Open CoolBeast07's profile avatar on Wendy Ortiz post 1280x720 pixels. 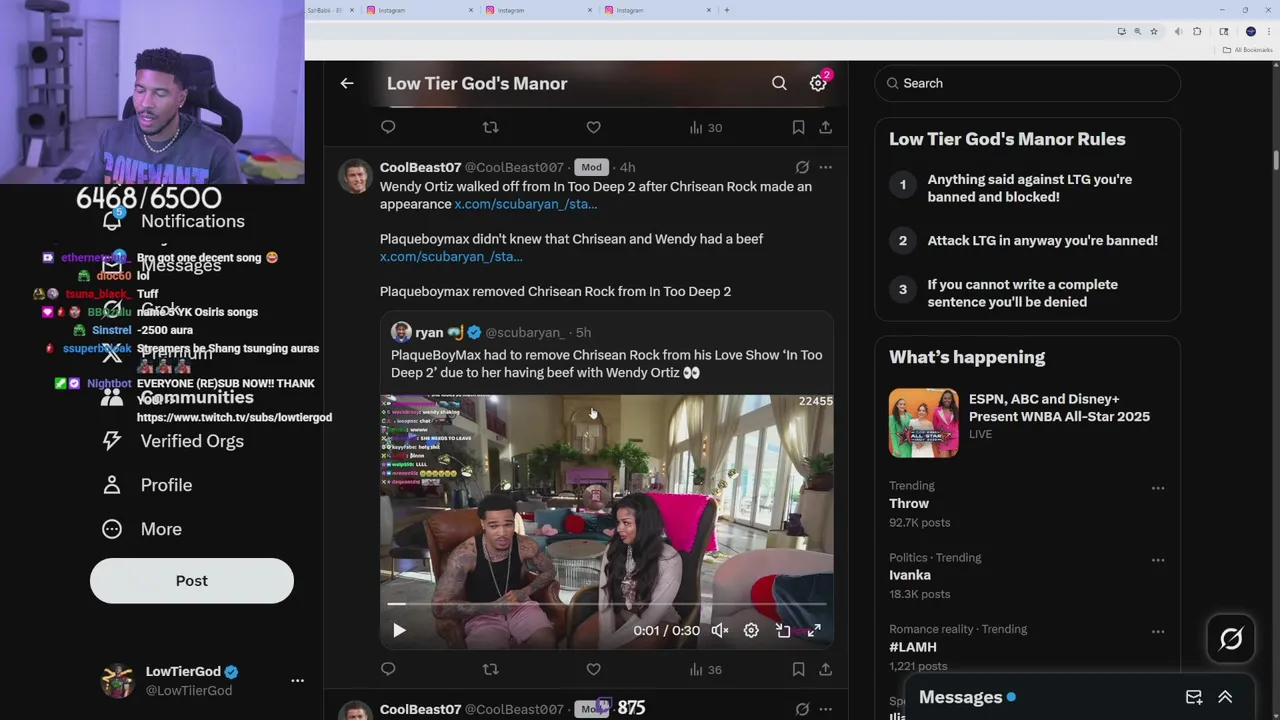[355, 176]
